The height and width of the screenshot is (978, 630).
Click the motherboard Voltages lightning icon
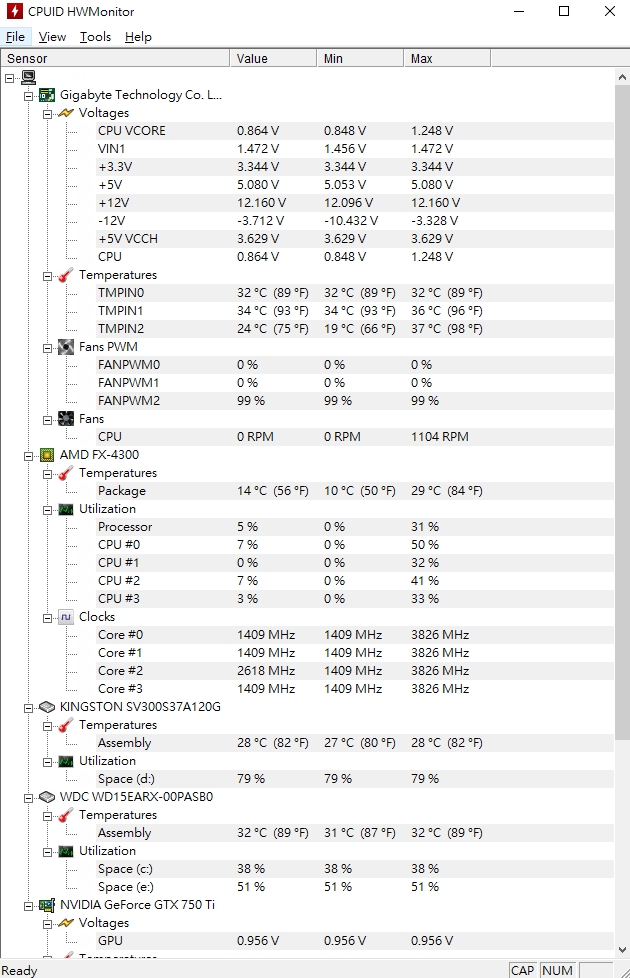coord(65,113)
